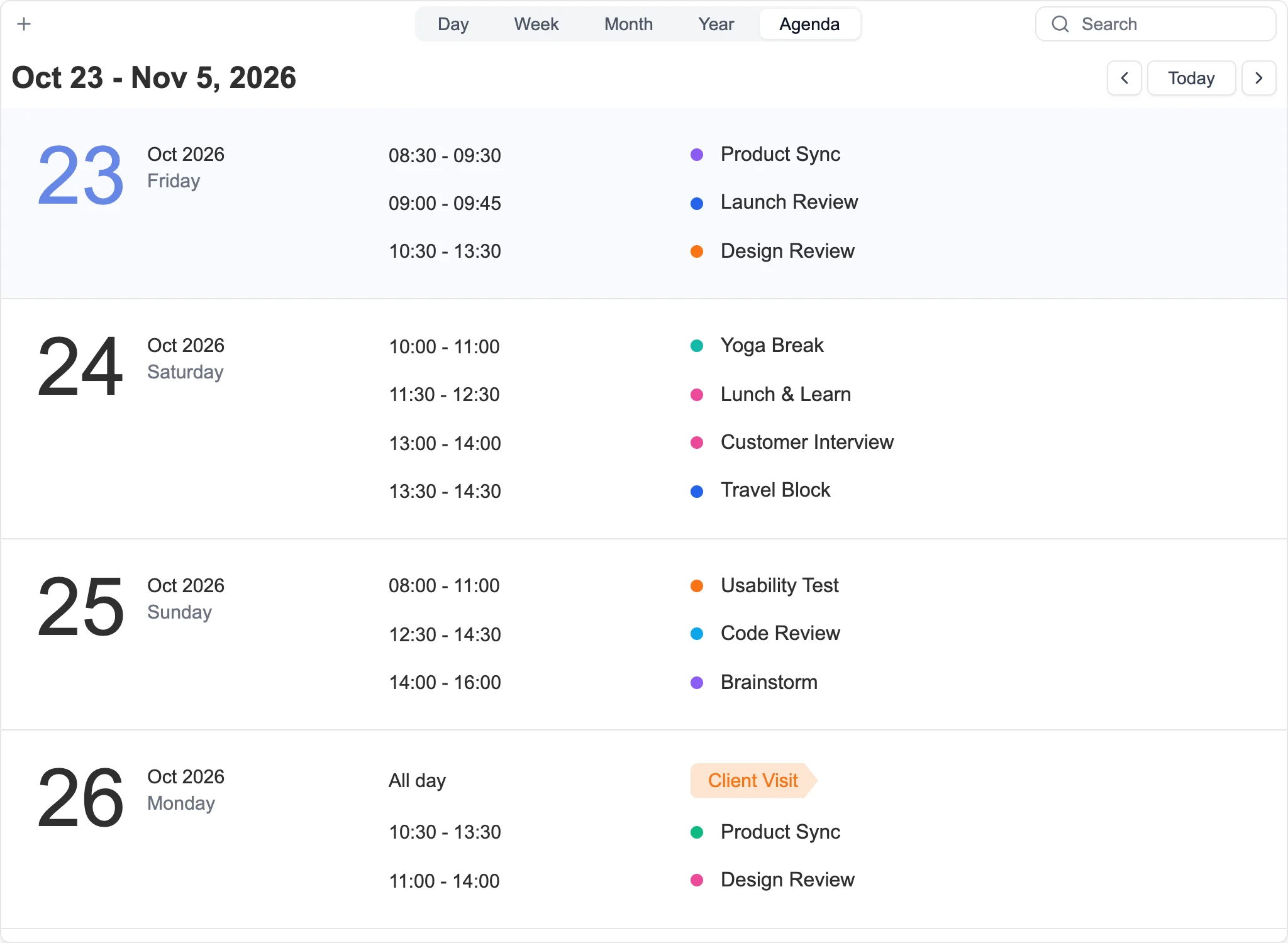Image resolution: width=1288 pixels, height=943 pixels.
Task: Open the Launch Review event
Action: (789, 202)
